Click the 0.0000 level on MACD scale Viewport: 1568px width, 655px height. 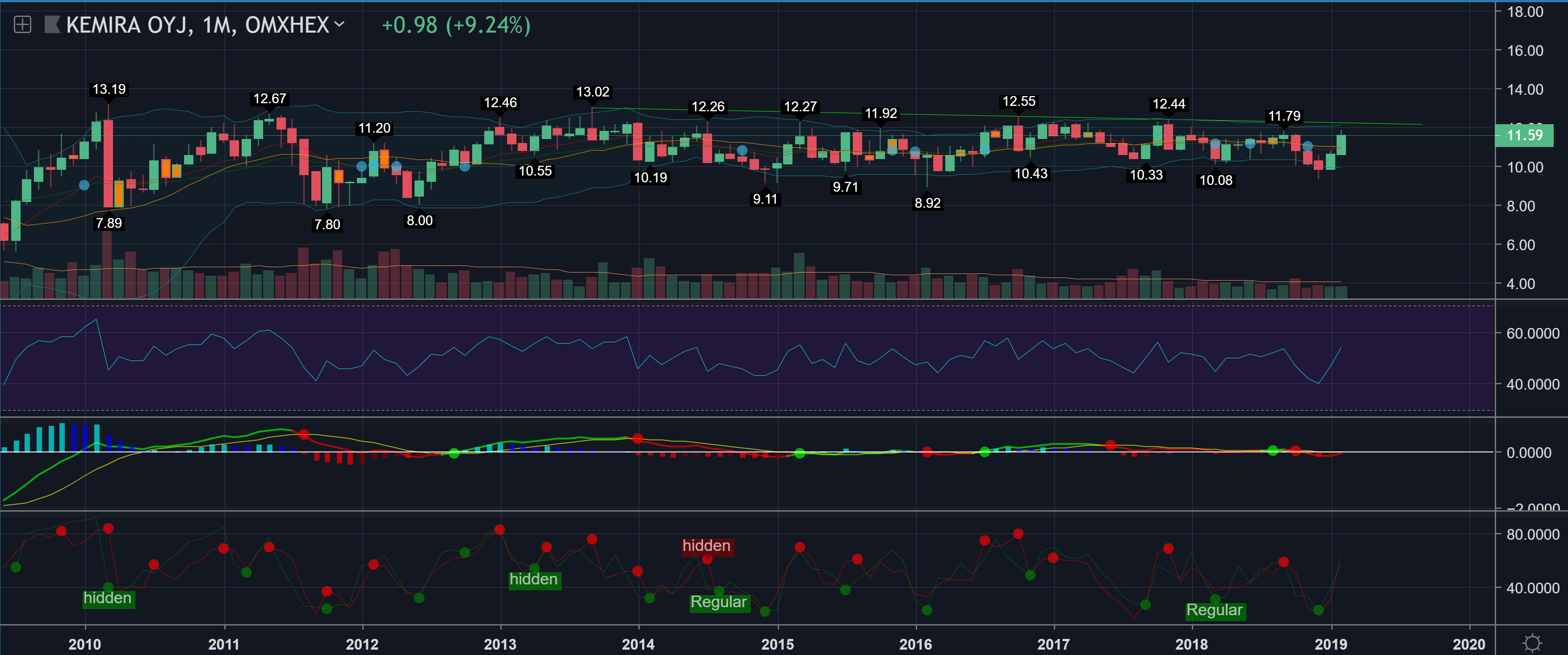[x=1528, y=453]
